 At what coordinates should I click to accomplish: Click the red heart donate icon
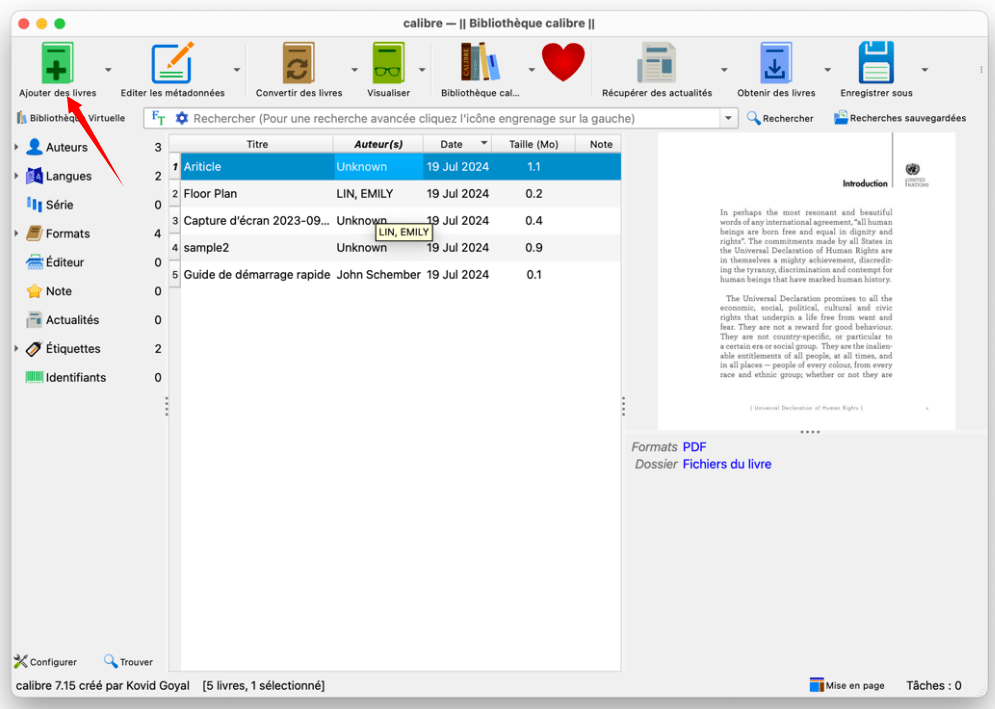point(563,62)
